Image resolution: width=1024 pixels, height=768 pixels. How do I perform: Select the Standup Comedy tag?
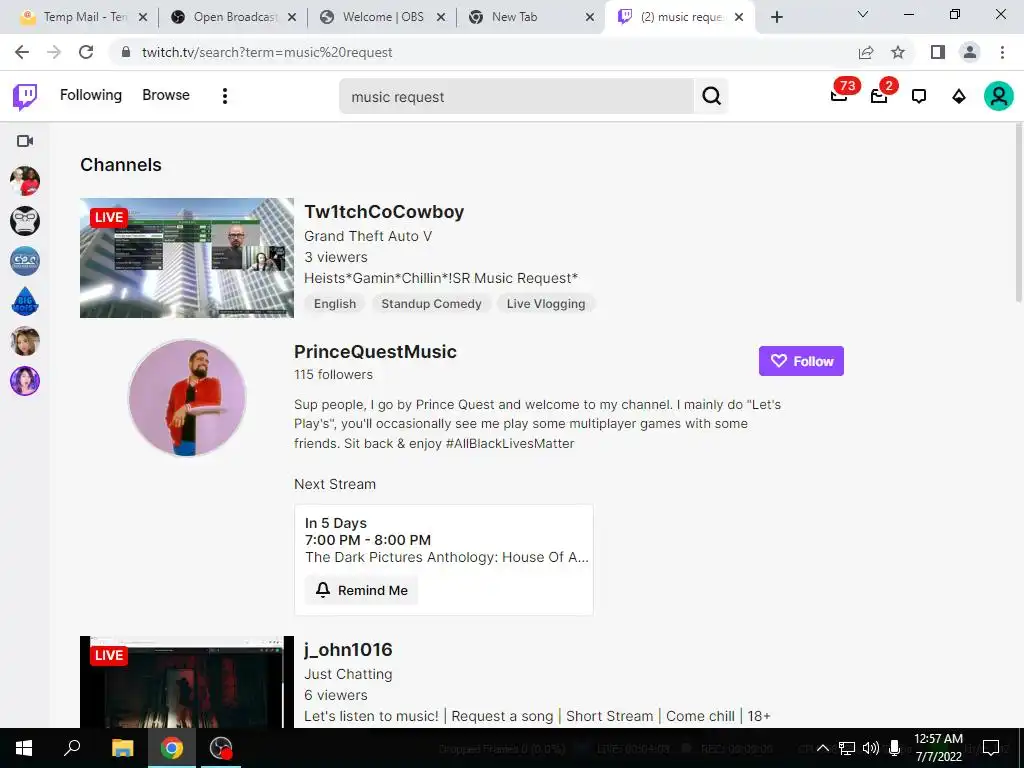click(x=431, y=304)
